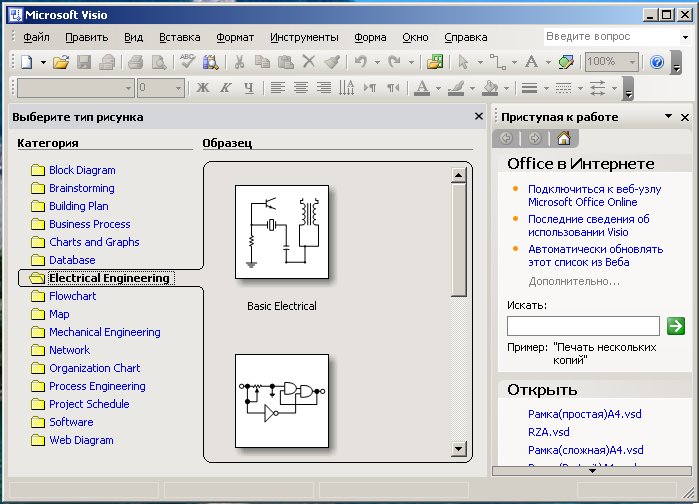This screenshot has width=699, height=504.
Task: Click the task pane Home icon
Action: click(564, 139)
